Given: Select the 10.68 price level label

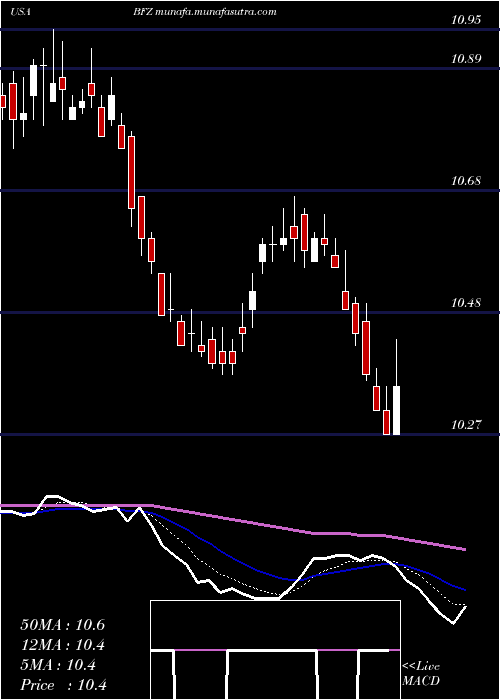Looking at the screenshot, I should [x=466, y=181].
